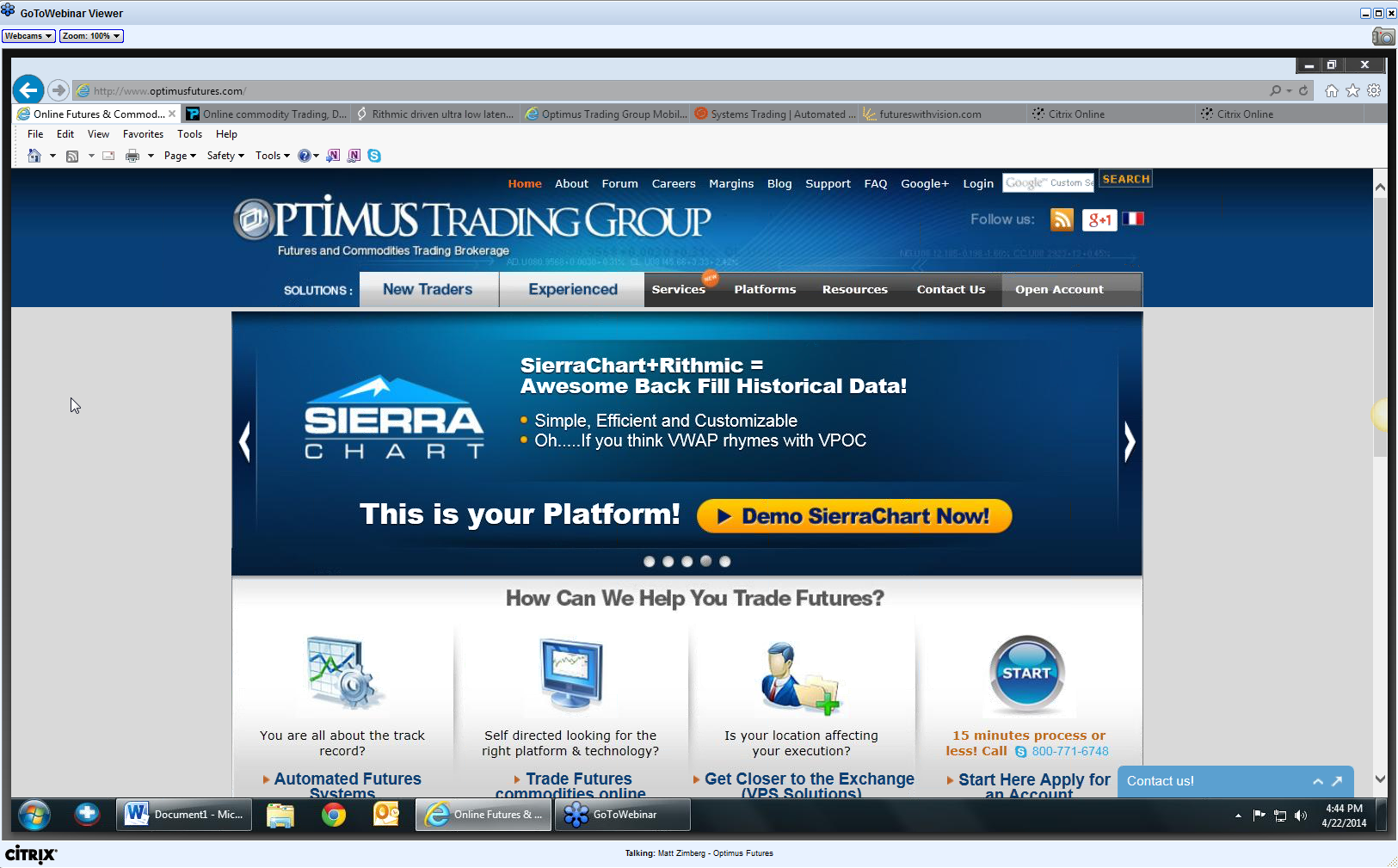The image size is (1398, 868).
Task: Open the command bar Tools dropdown
Action: pos(272,156)
